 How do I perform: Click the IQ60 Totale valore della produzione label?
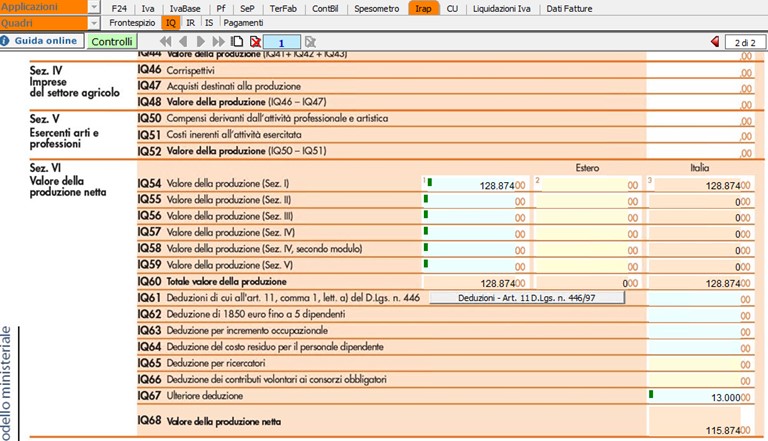coord(226,282)
